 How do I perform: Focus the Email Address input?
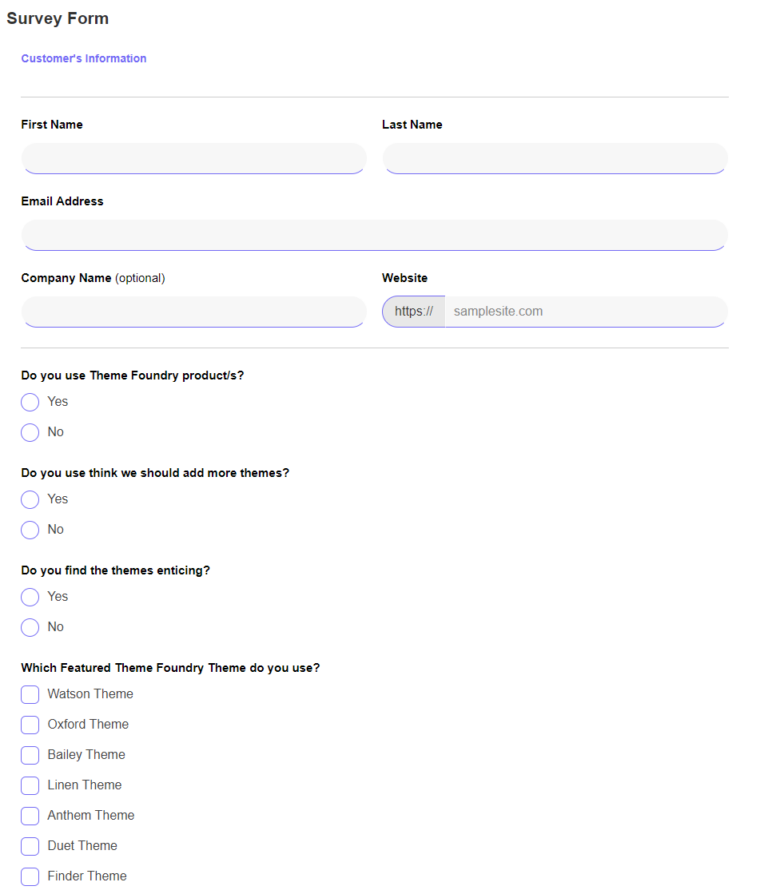tap(373, 235)
